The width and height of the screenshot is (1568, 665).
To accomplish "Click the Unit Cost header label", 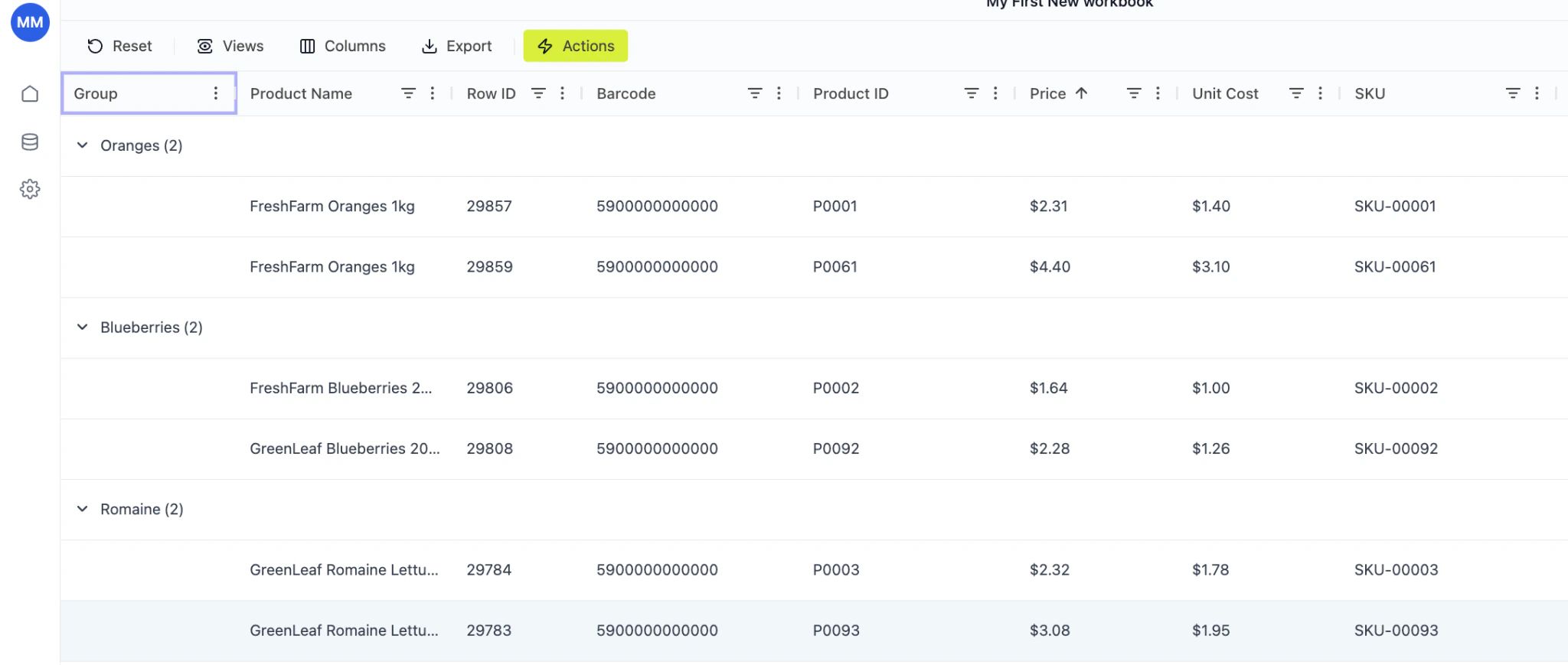I will 1225,93.
